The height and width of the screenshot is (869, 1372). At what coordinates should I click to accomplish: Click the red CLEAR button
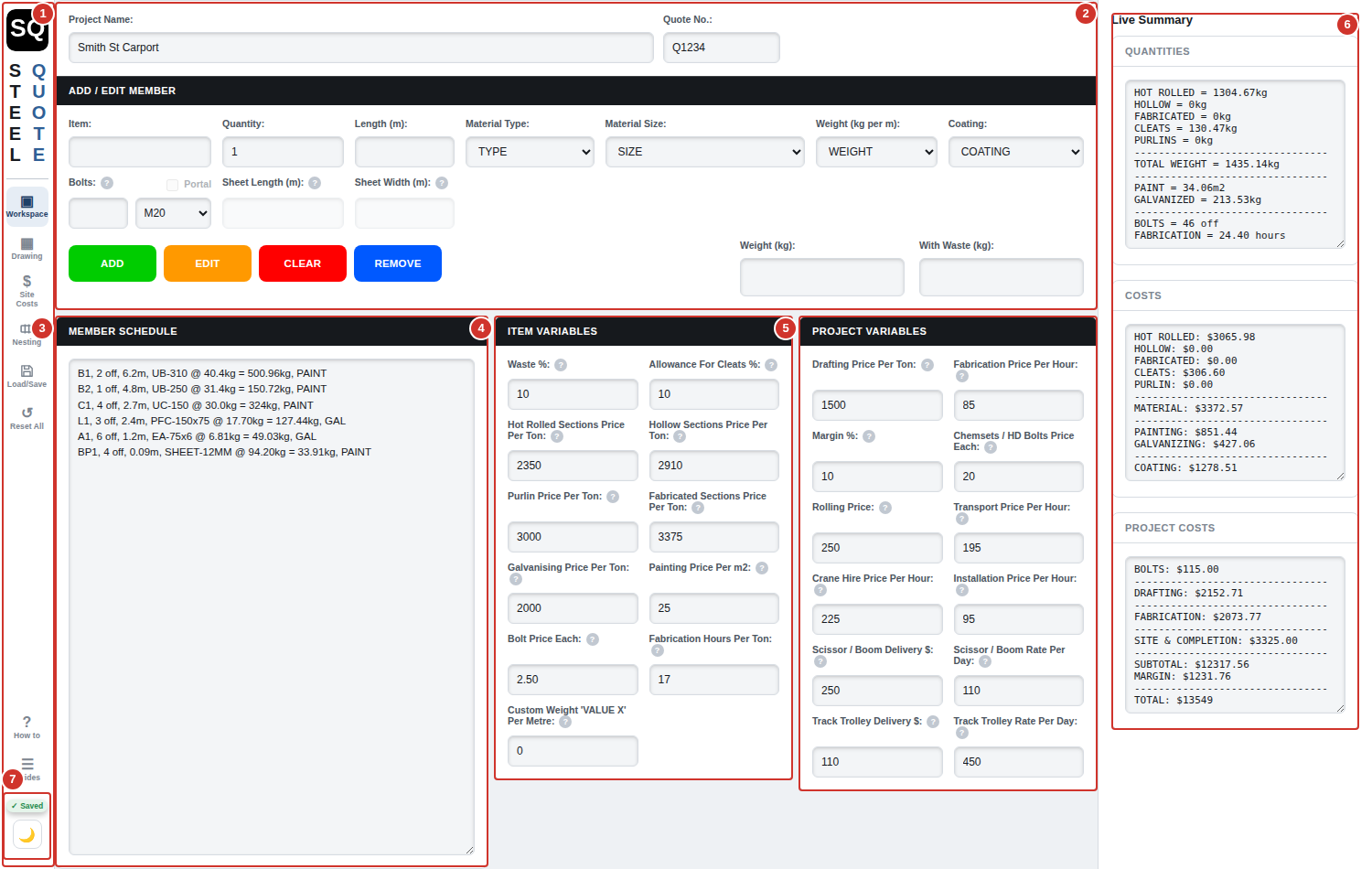(303, 263)
